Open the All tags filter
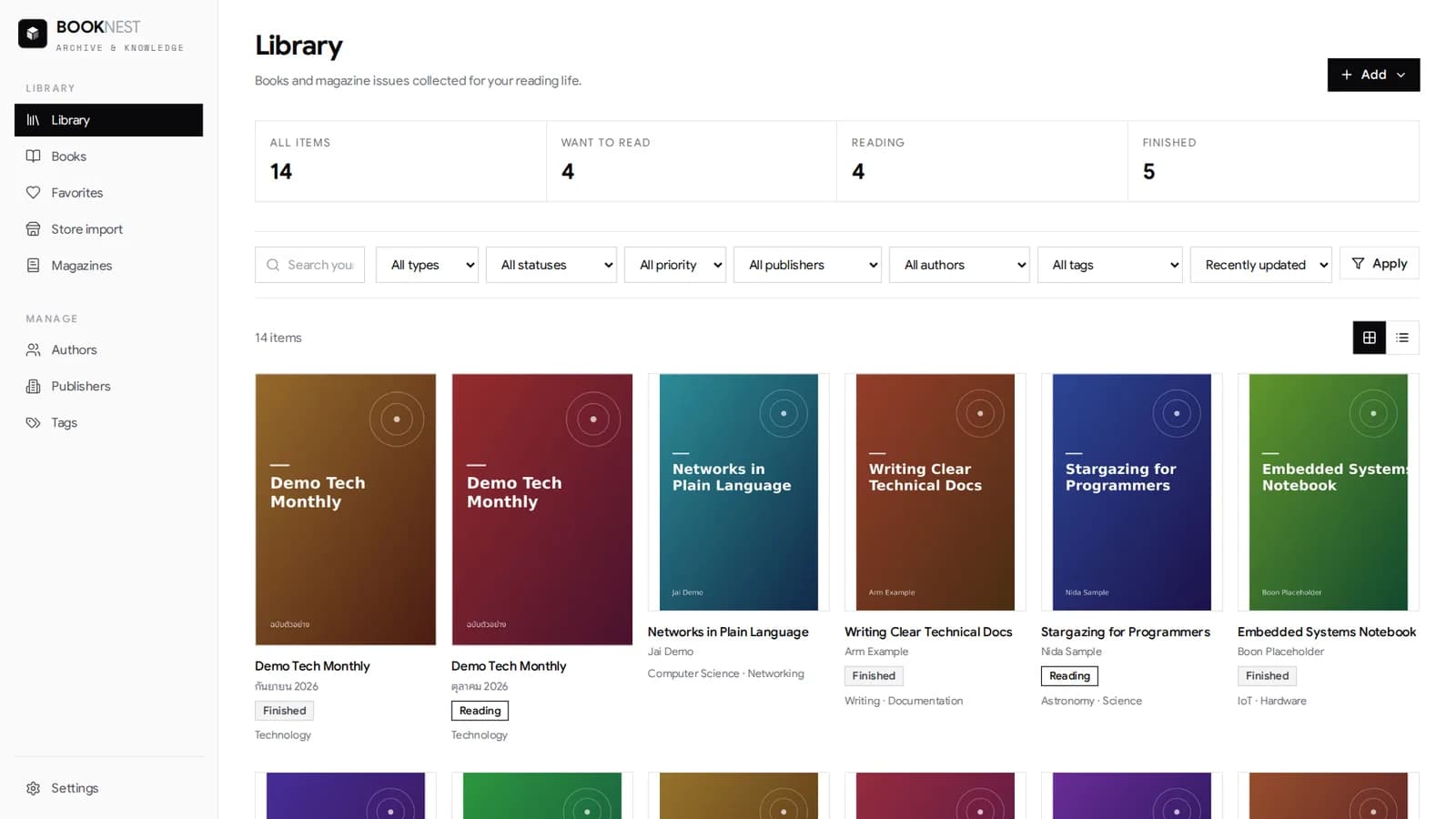Screen dimensions: 1456x819 click(x=1110, y=265)
